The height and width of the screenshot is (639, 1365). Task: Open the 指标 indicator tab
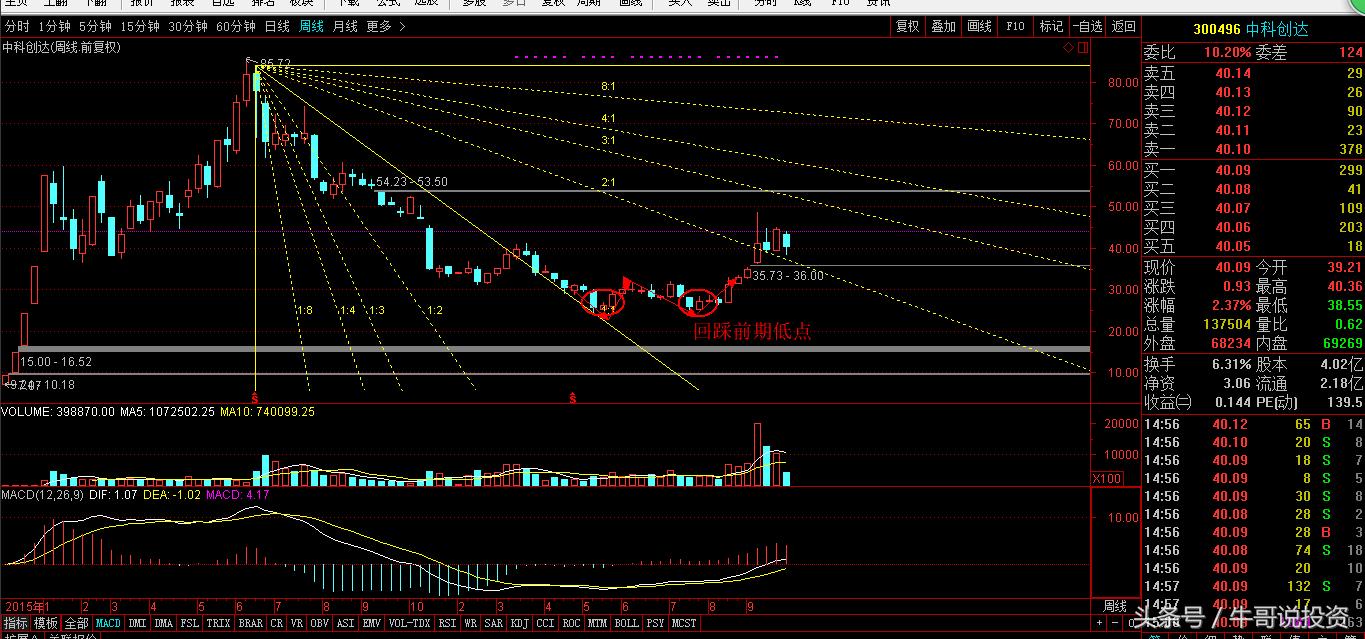(15, 623)
